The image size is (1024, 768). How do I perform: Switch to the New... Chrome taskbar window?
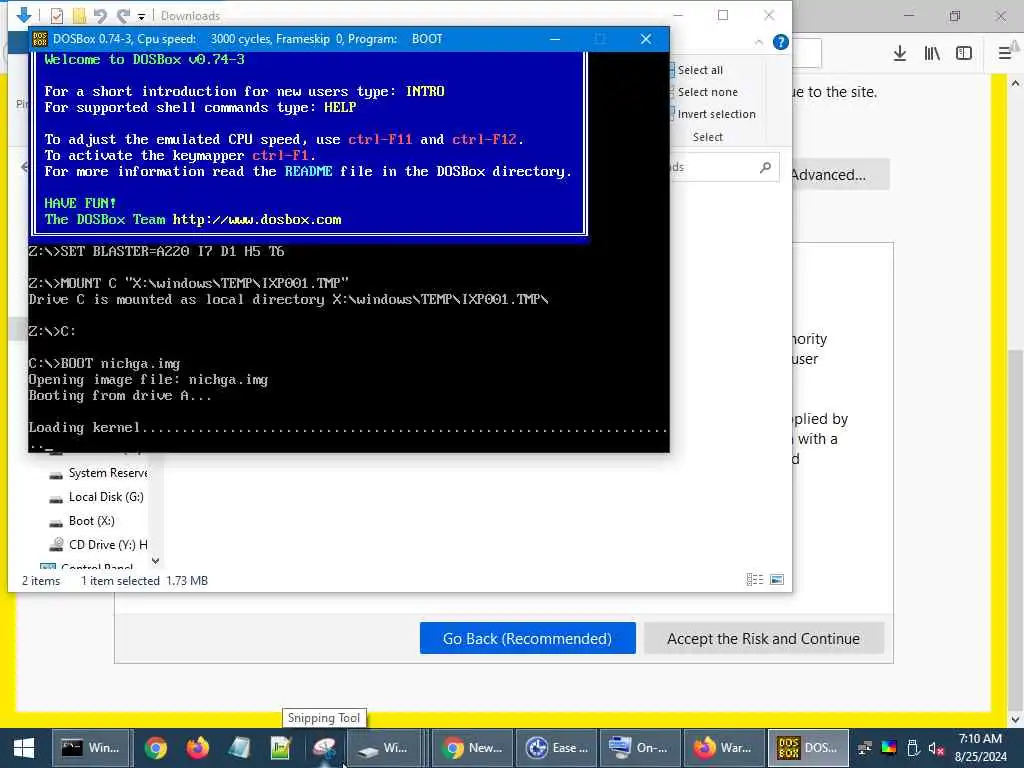coord(472,748)
